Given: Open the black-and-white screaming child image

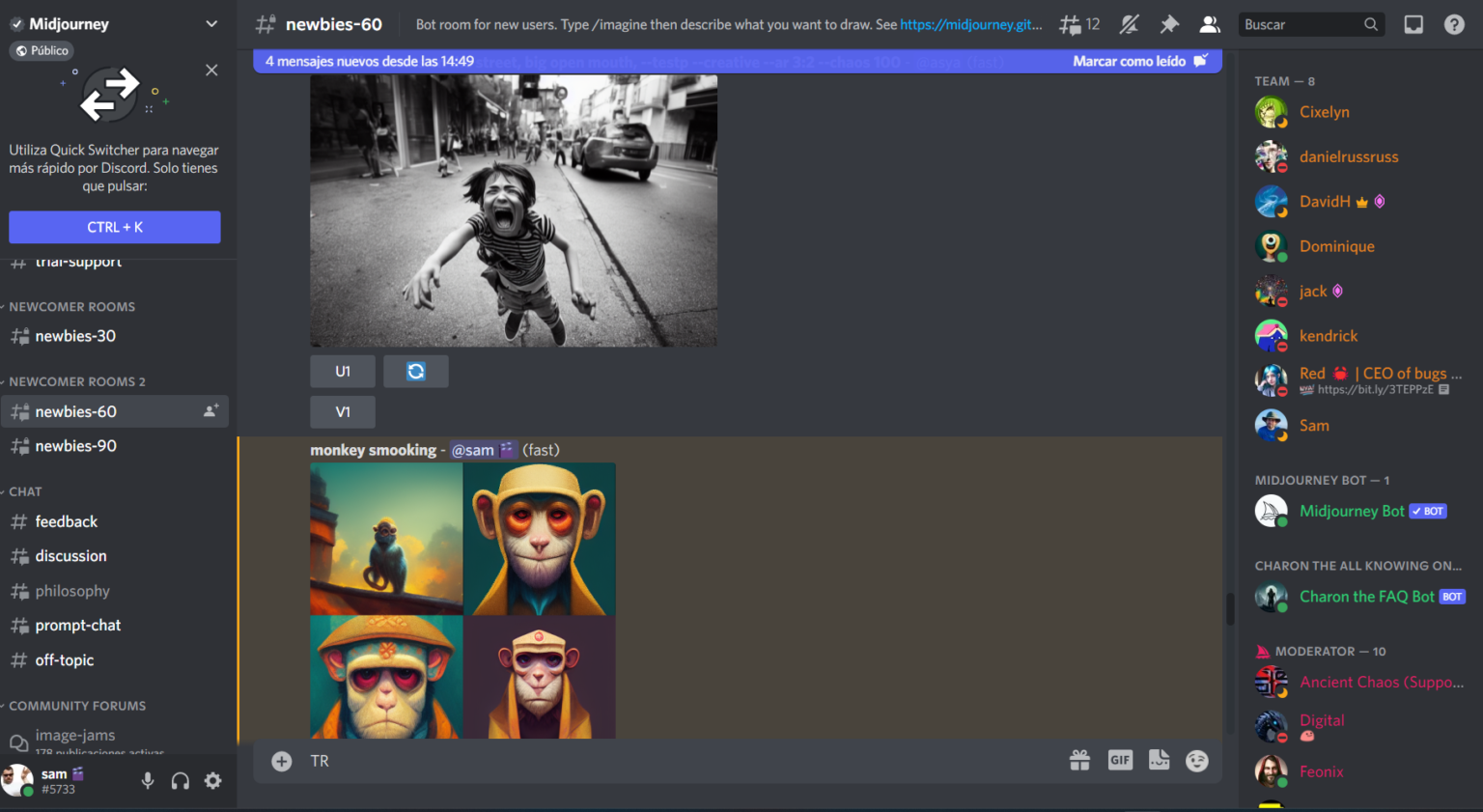Looking at the screenshot, I should 514,210.
